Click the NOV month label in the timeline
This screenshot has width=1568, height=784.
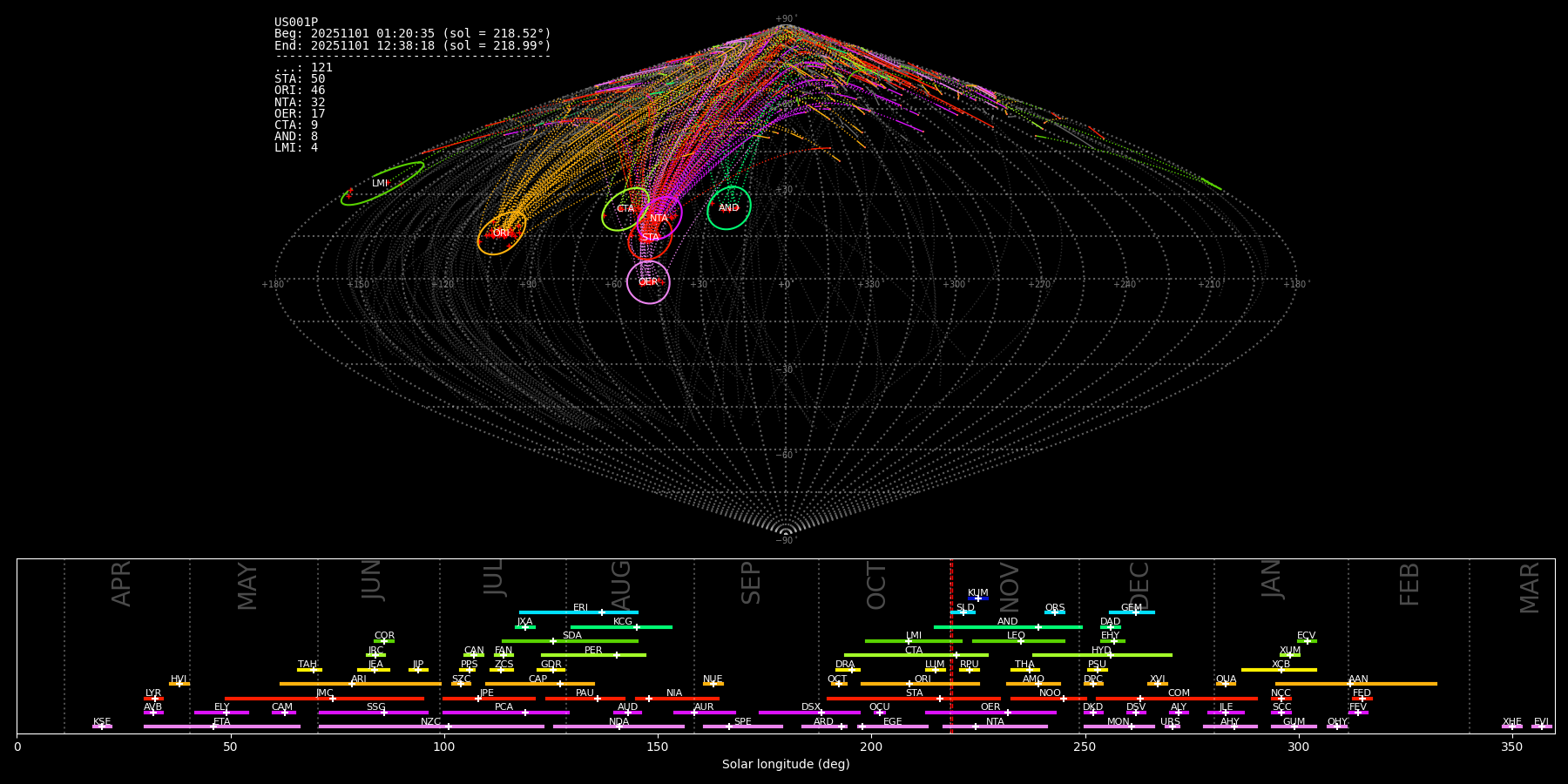coord(1010,586)
